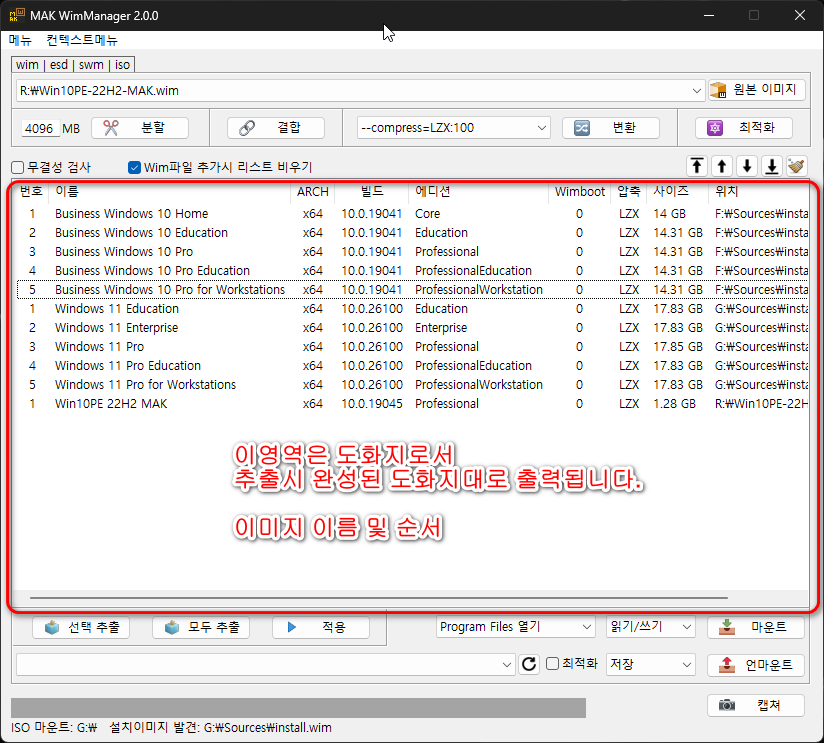
Task: Click the 위치 column header
Action: tap(758, 192)
